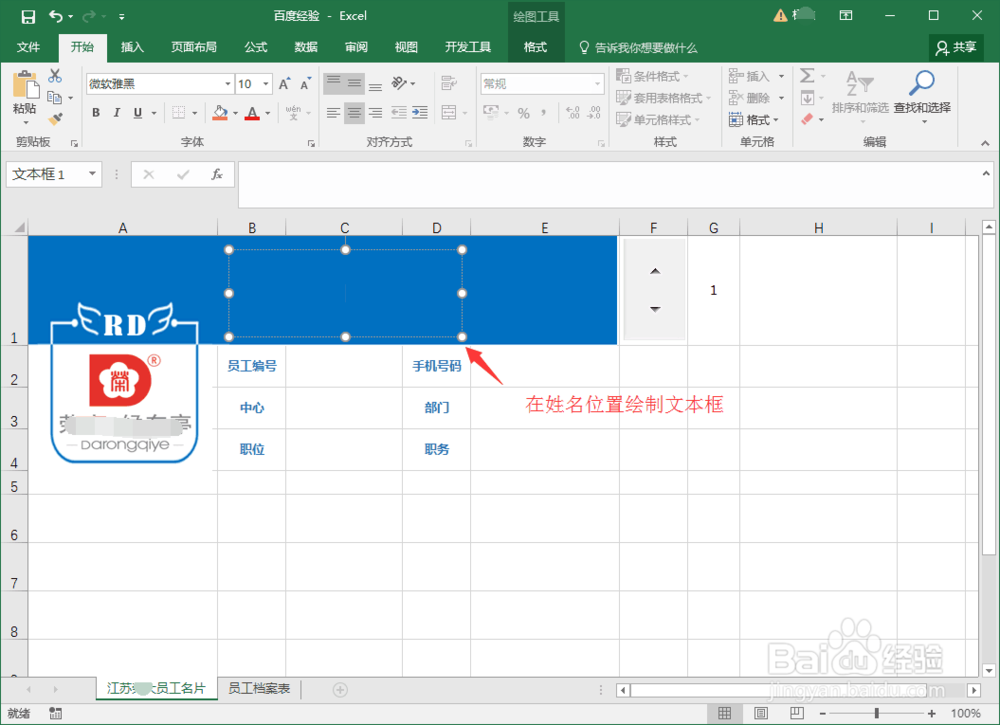Open Sort and Filter
Image resolution: width=1000 pixels, height=725 pixels.
(x=860, y=96)
